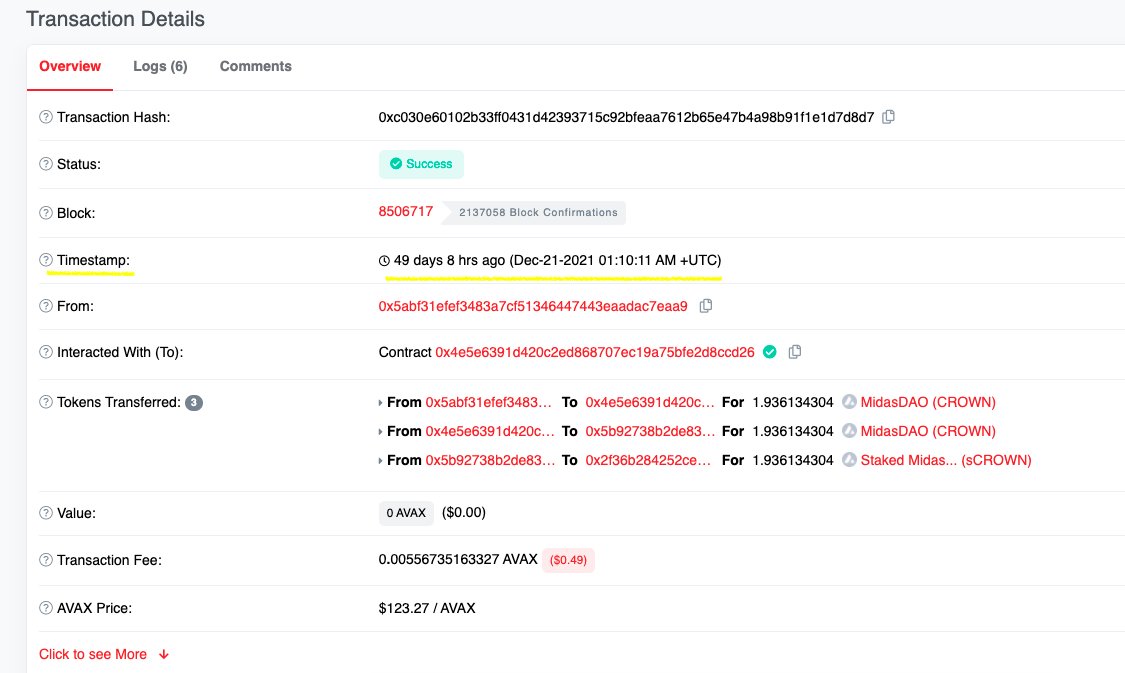This screenshot has height=673, width=1125.
Task: Open first MidasDAO (CROWN) token link
Action: 928,403
